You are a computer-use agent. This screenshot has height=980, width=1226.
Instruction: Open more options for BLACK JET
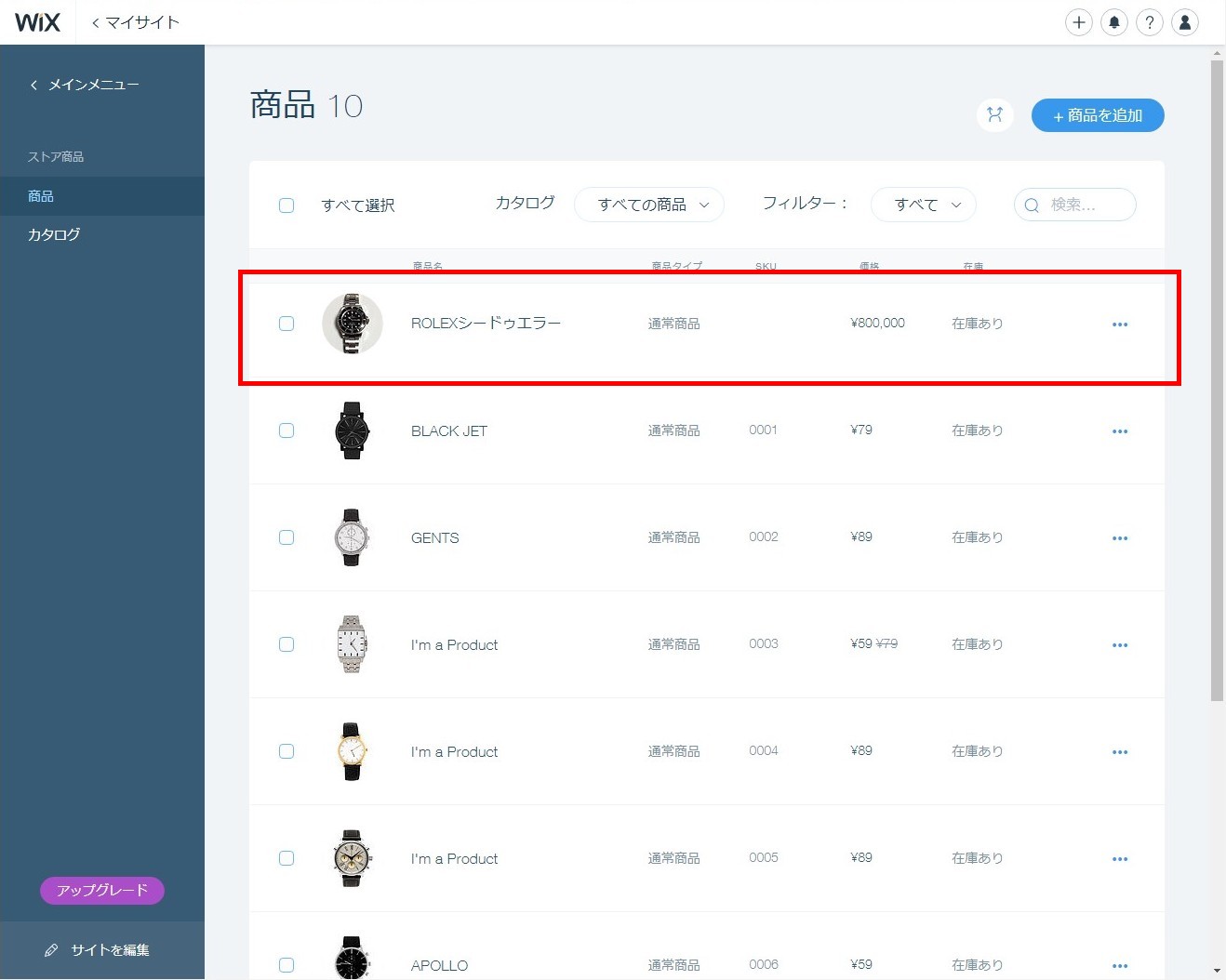click(1120, 431)
